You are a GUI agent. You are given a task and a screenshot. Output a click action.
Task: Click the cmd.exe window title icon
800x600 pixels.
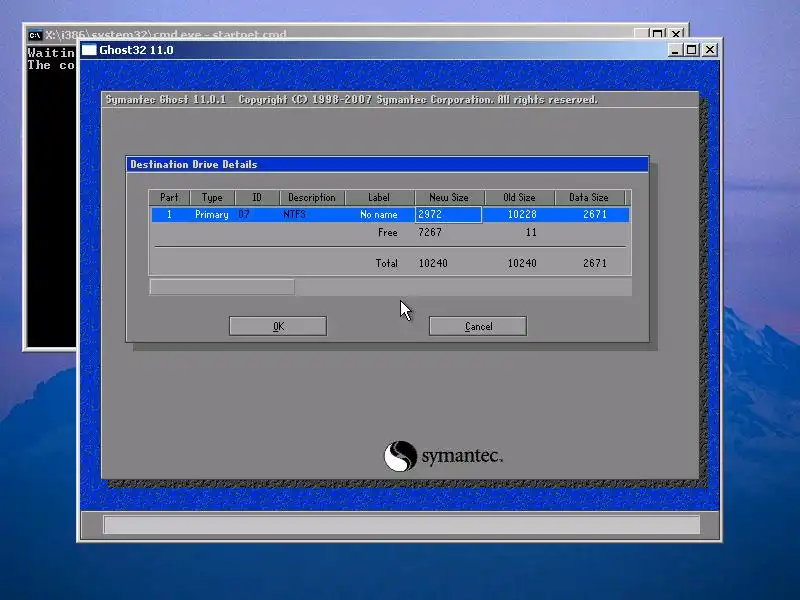pos(35,35)
